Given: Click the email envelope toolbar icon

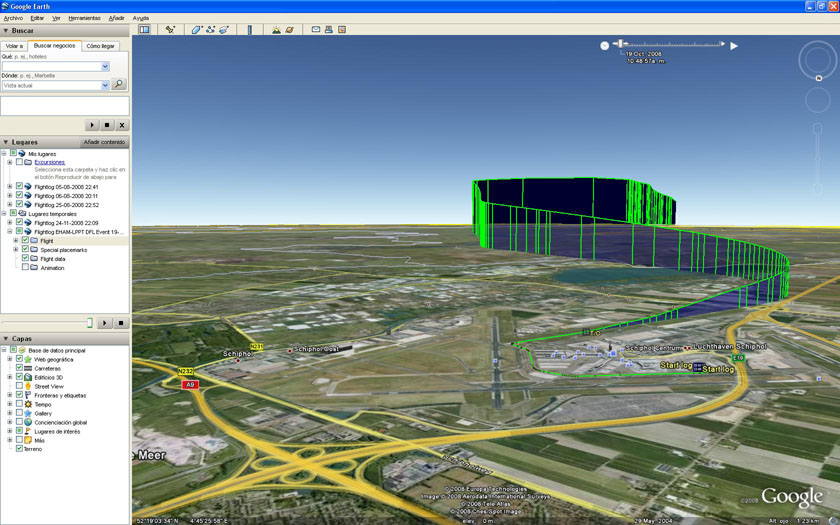Looking at the screenshot, I should click(316, 29).
